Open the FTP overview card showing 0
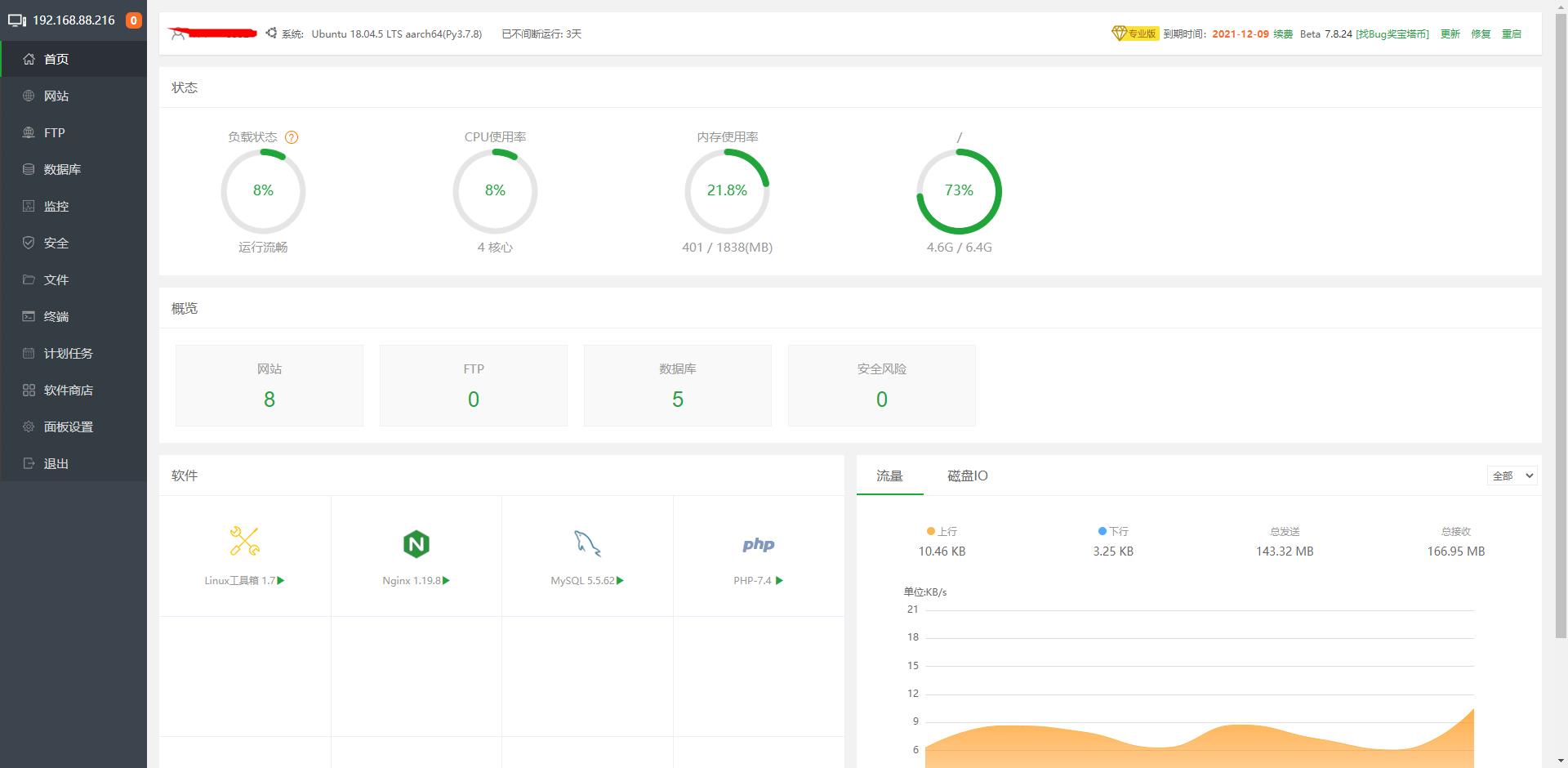 tap(474, 386)
